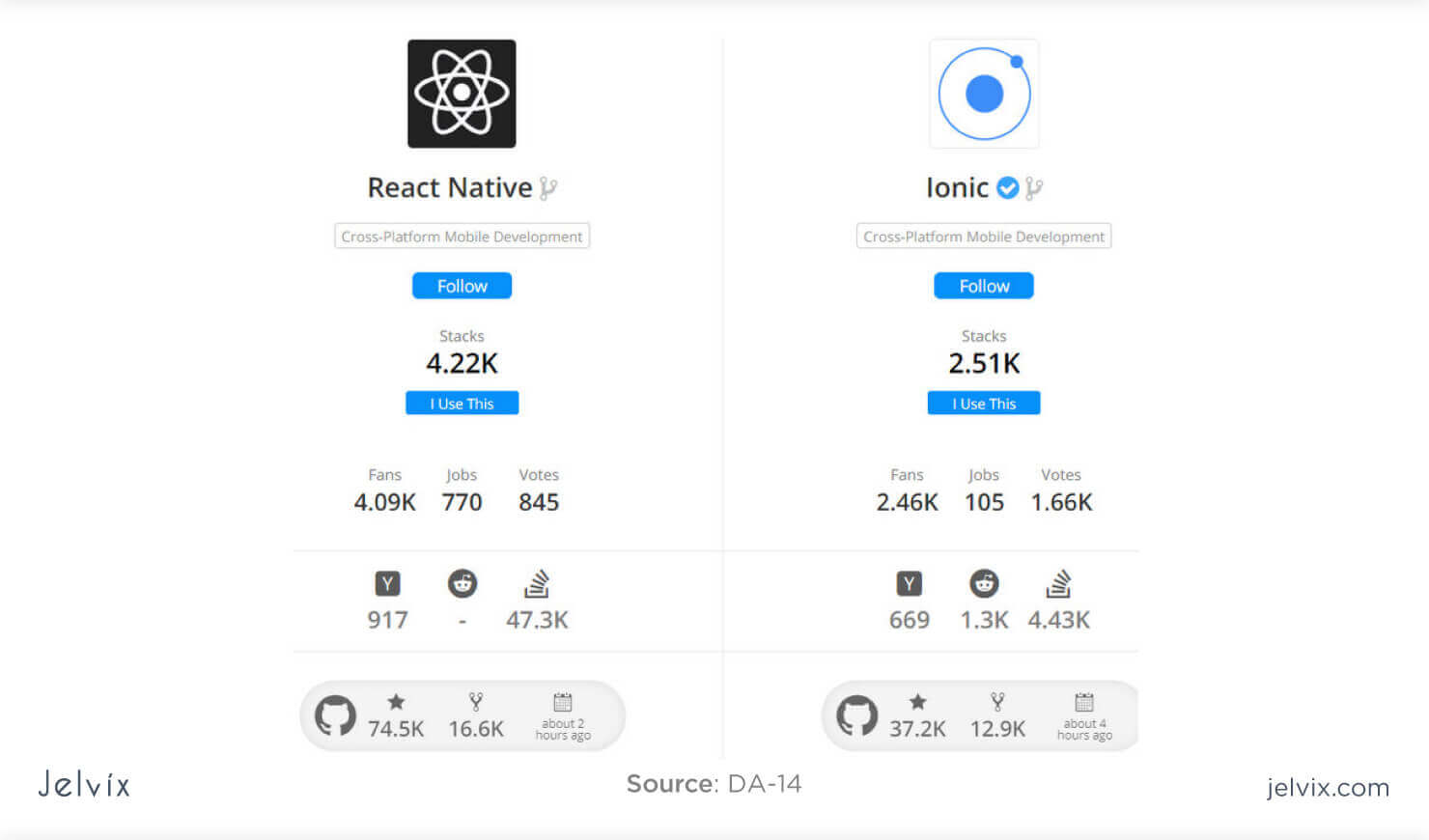1429x840 pixels.
Task: Click the verified checkmark next to Ionic
Action: tap(1007, 187)
